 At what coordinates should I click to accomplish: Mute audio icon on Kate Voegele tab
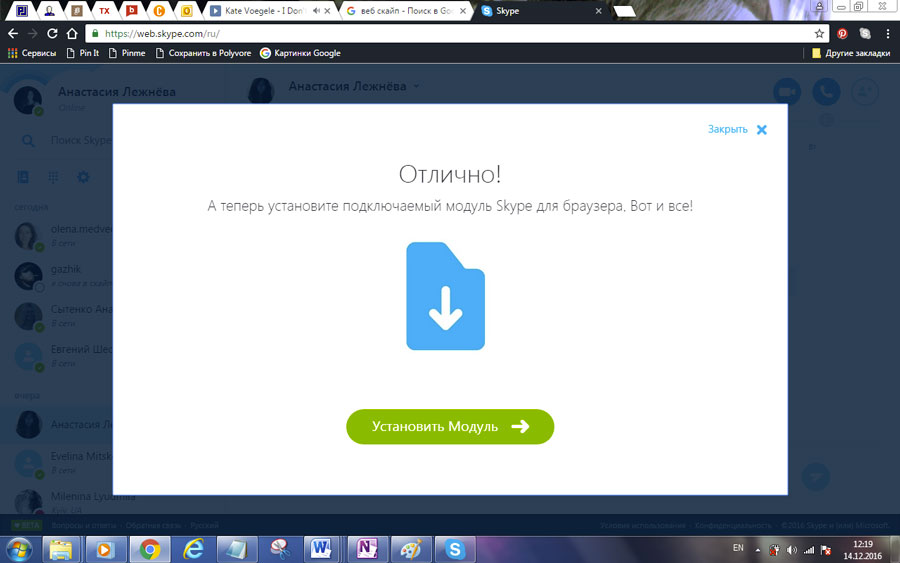tap(316, 11)
